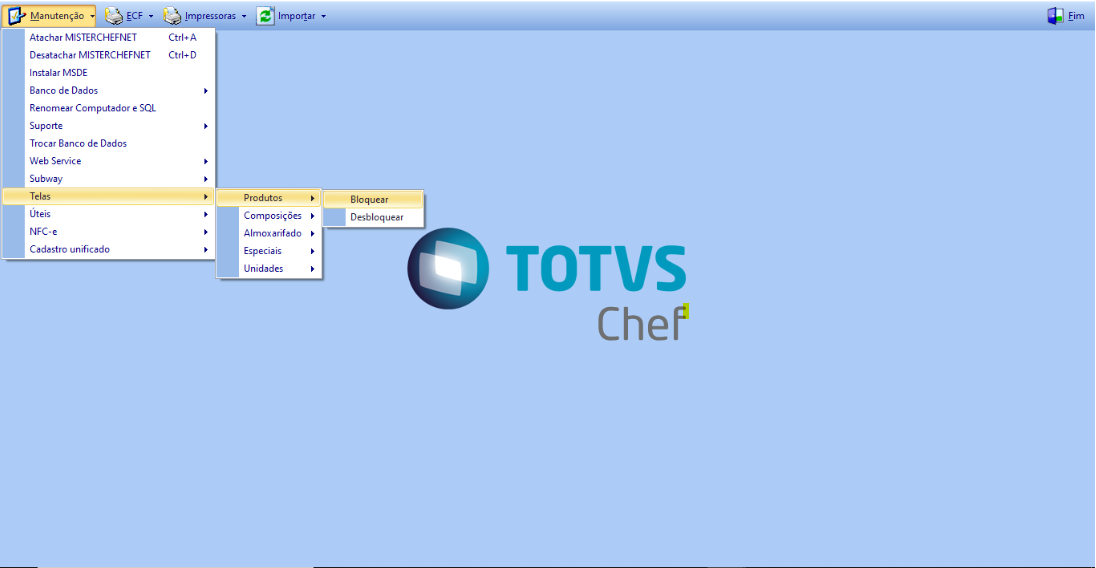1096x568 pixels.
Task: Select Trocar Banco de Dados
Action: [109, 143]
